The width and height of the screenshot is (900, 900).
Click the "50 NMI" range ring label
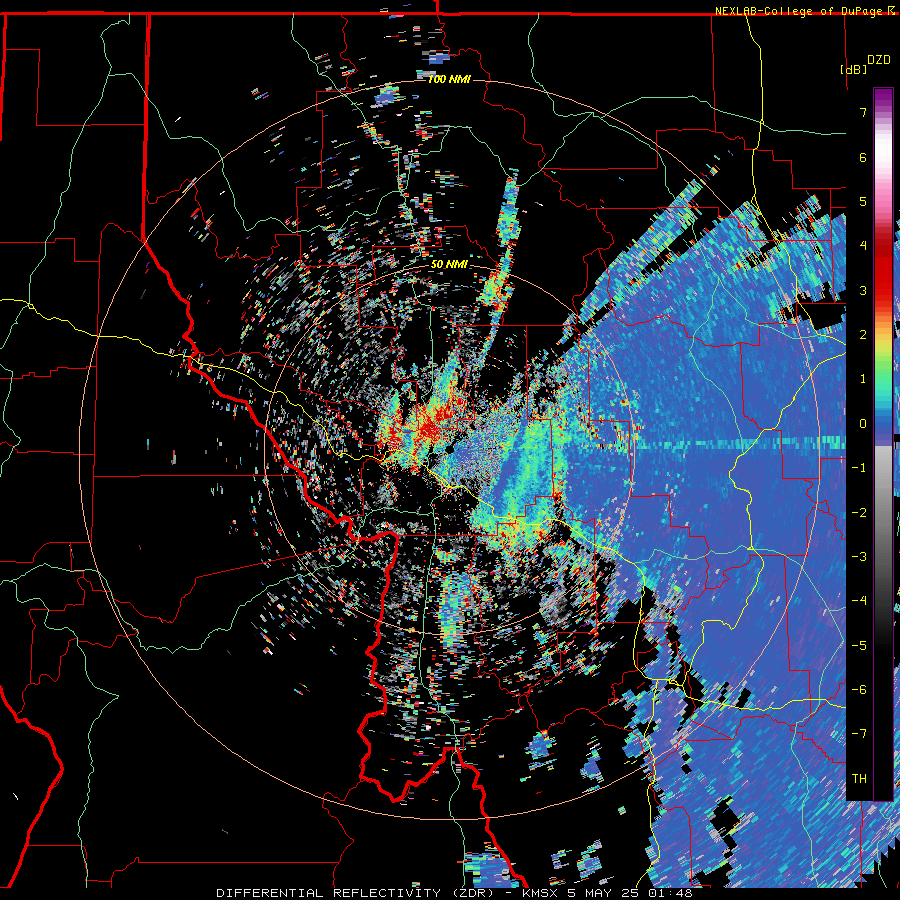click(x=449, y=264)
